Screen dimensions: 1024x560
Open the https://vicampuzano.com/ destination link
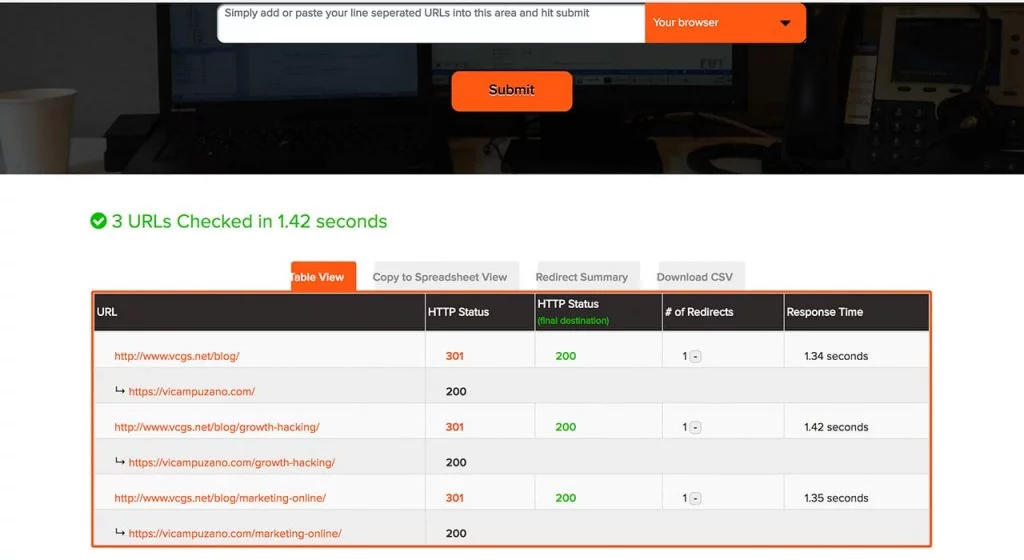[x=191, y=392]
